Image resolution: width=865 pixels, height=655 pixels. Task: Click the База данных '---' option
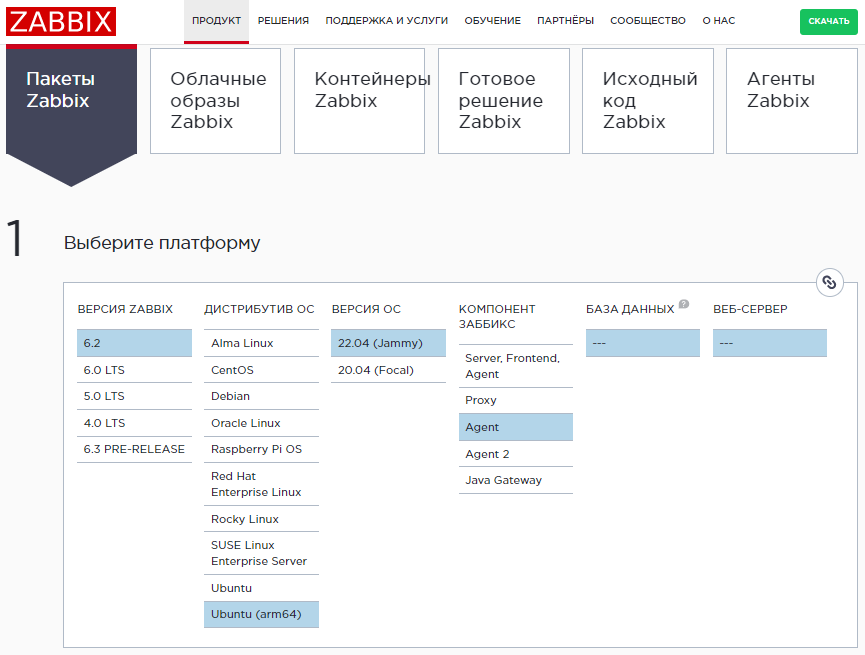point(643,343)
